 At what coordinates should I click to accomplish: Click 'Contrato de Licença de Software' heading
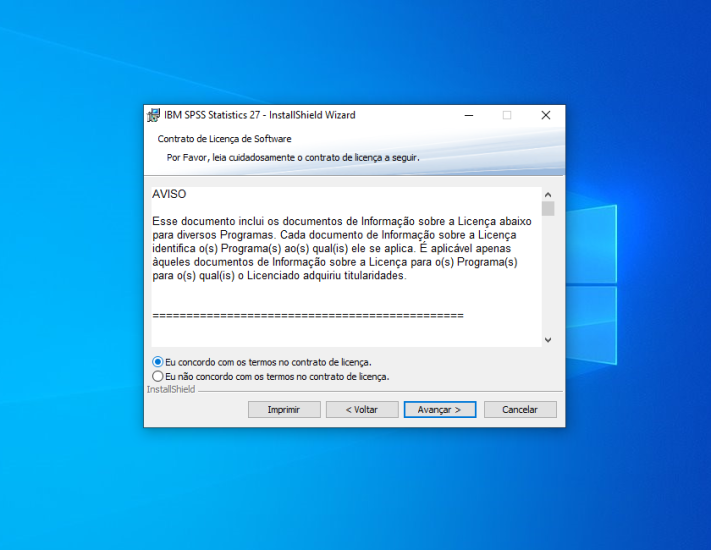[x=224, y=139]
